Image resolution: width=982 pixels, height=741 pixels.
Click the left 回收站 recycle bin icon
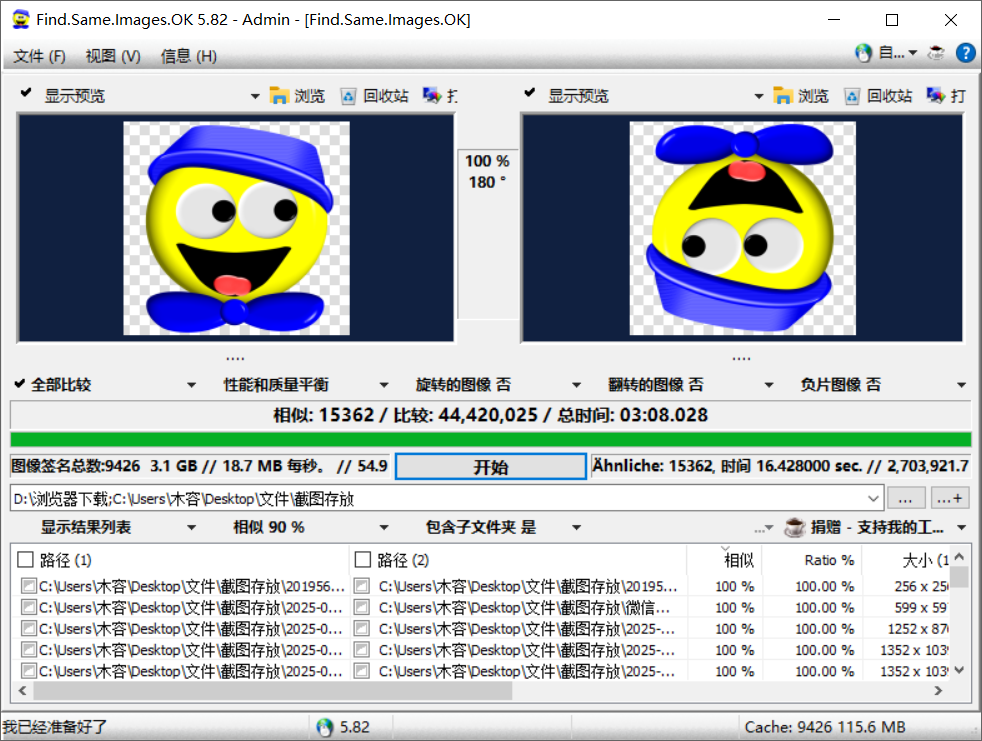348,95
